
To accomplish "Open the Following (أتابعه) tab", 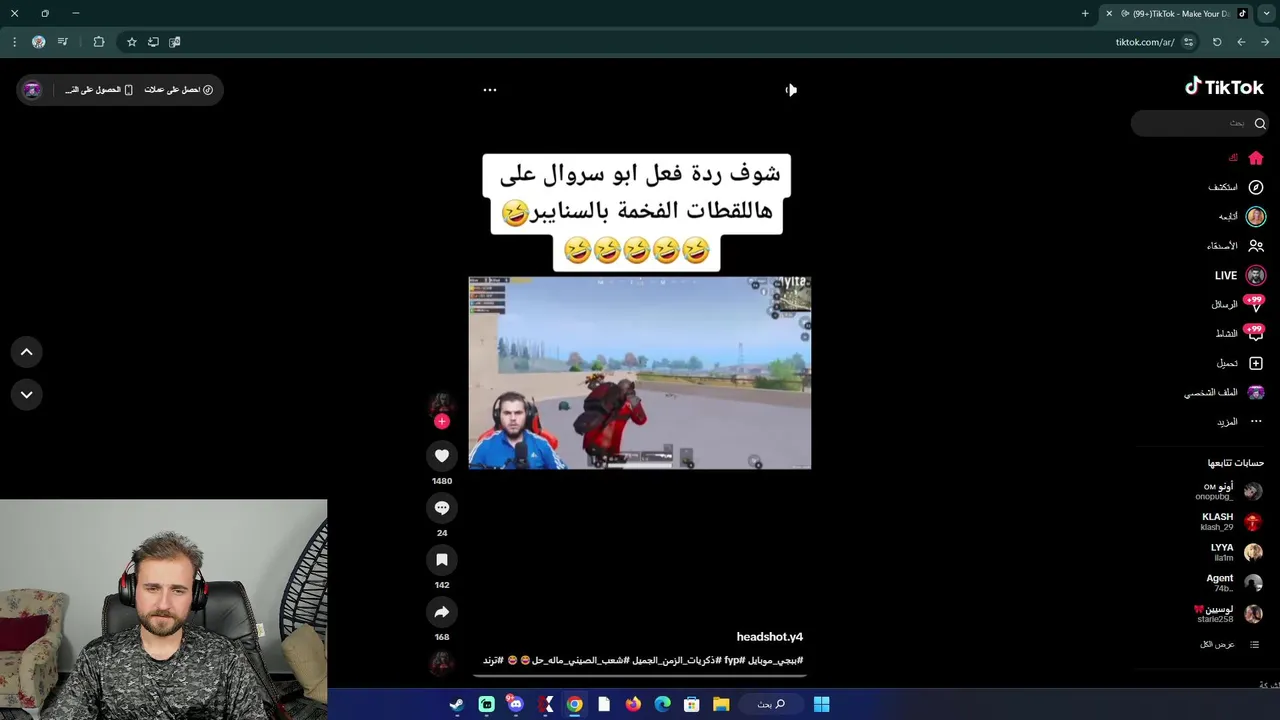I will click(x=1242, y=216).
